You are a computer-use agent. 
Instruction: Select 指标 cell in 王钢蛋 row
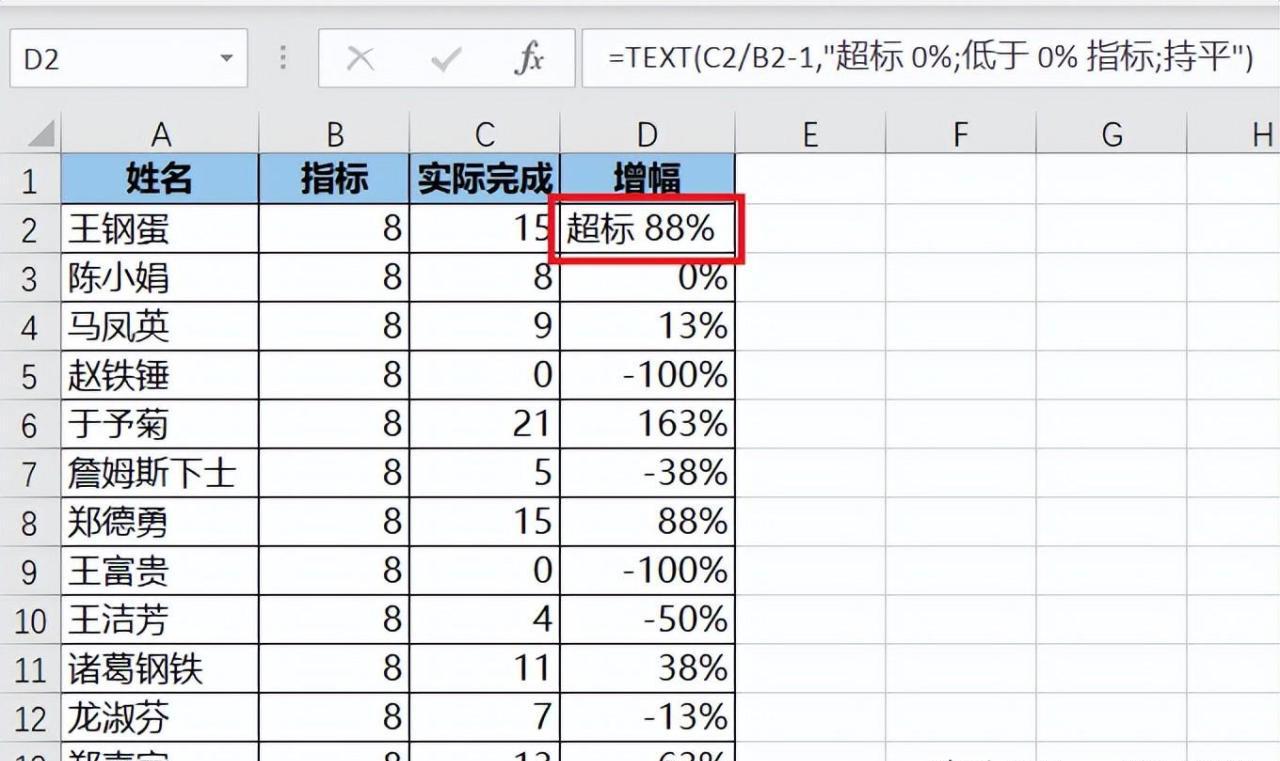(x=334, y=229)
